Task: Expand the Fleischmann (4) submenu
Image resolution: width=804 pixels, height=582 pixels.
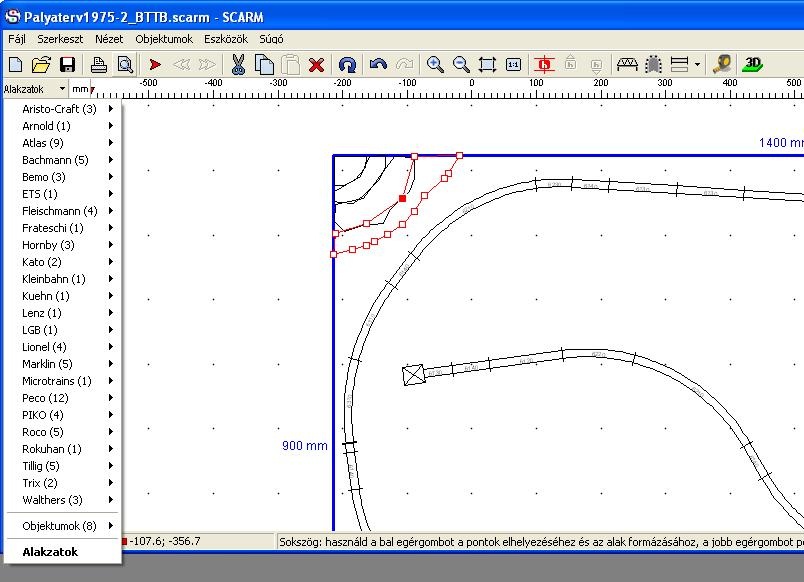Action: click(60, 211)
